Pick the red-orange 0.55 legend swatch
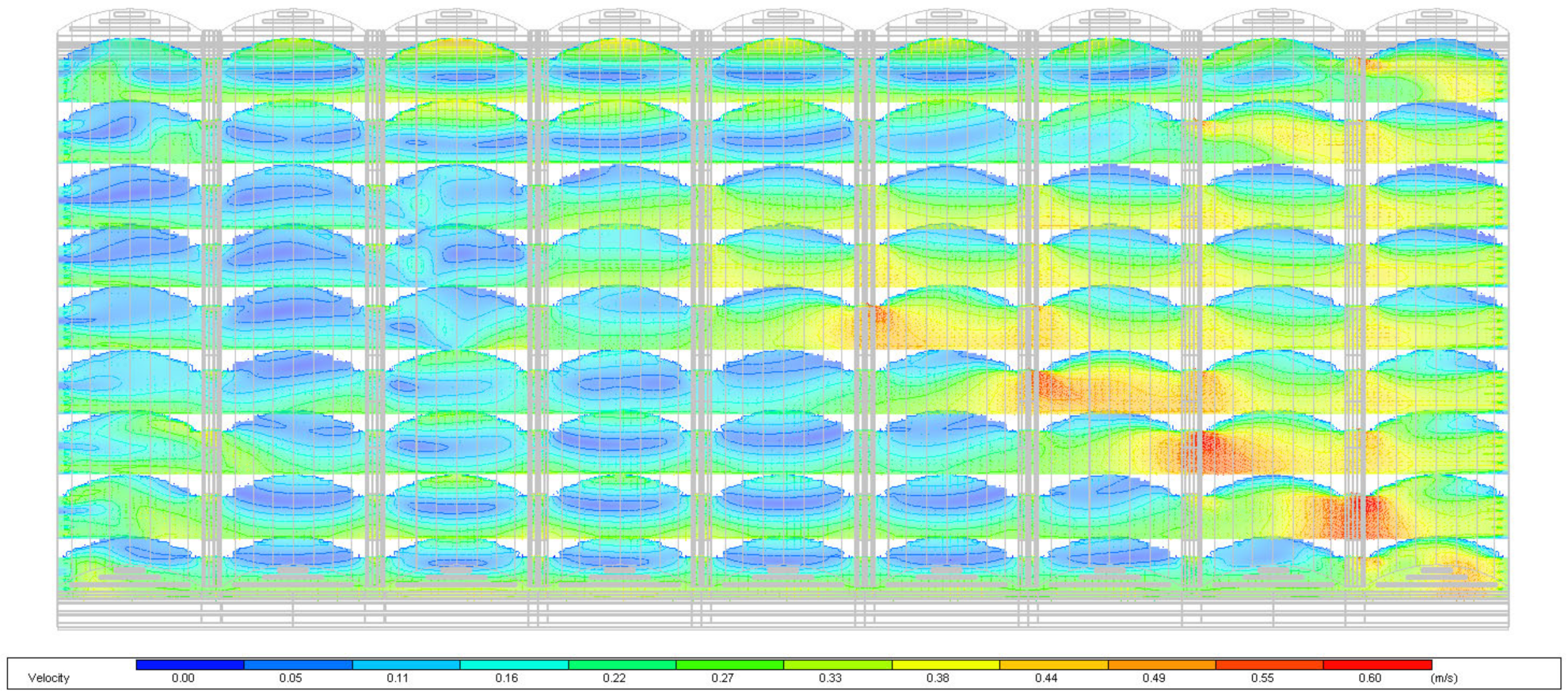 [x=1269, y=665]
